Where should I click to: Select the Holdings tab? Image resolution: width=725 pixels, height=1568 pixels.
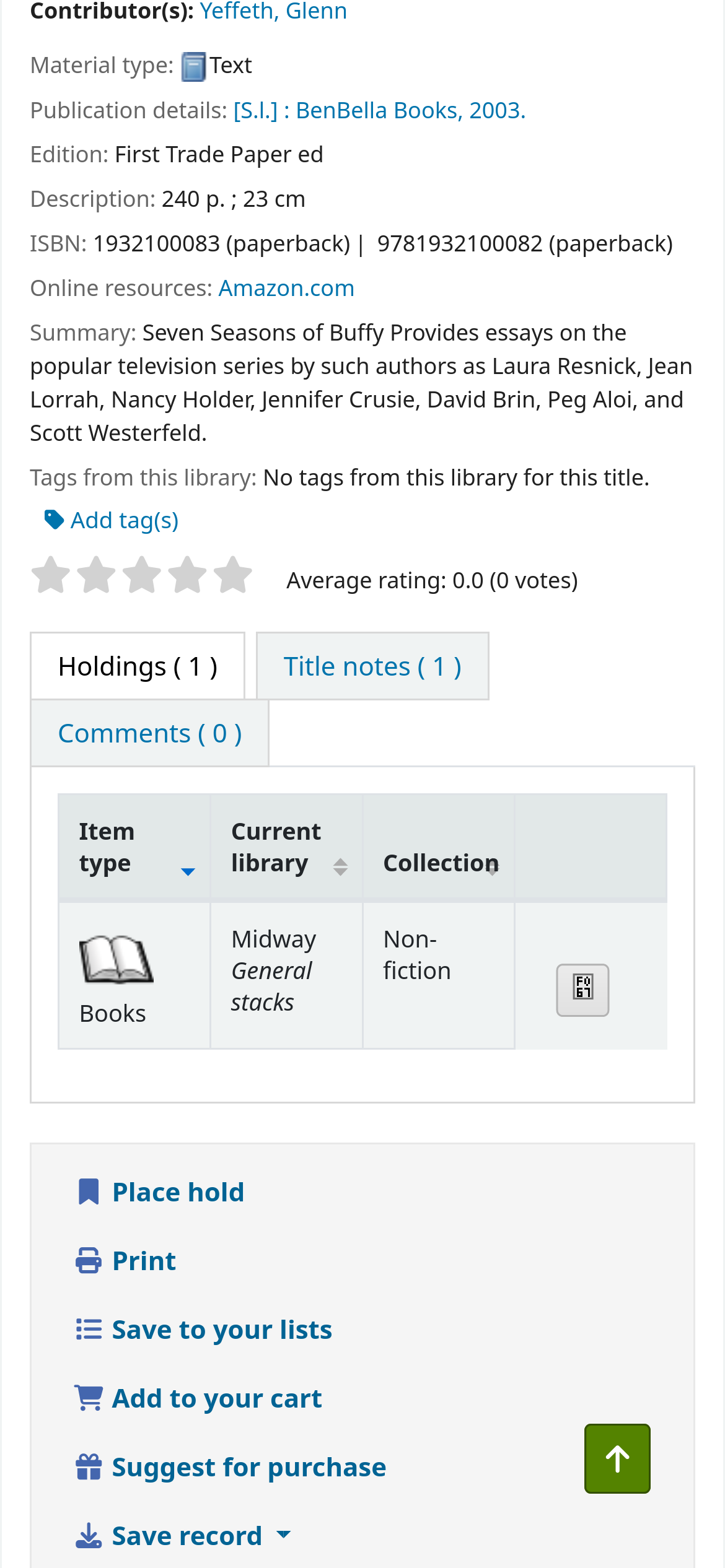pyautogui.click(x=138, y=666)
